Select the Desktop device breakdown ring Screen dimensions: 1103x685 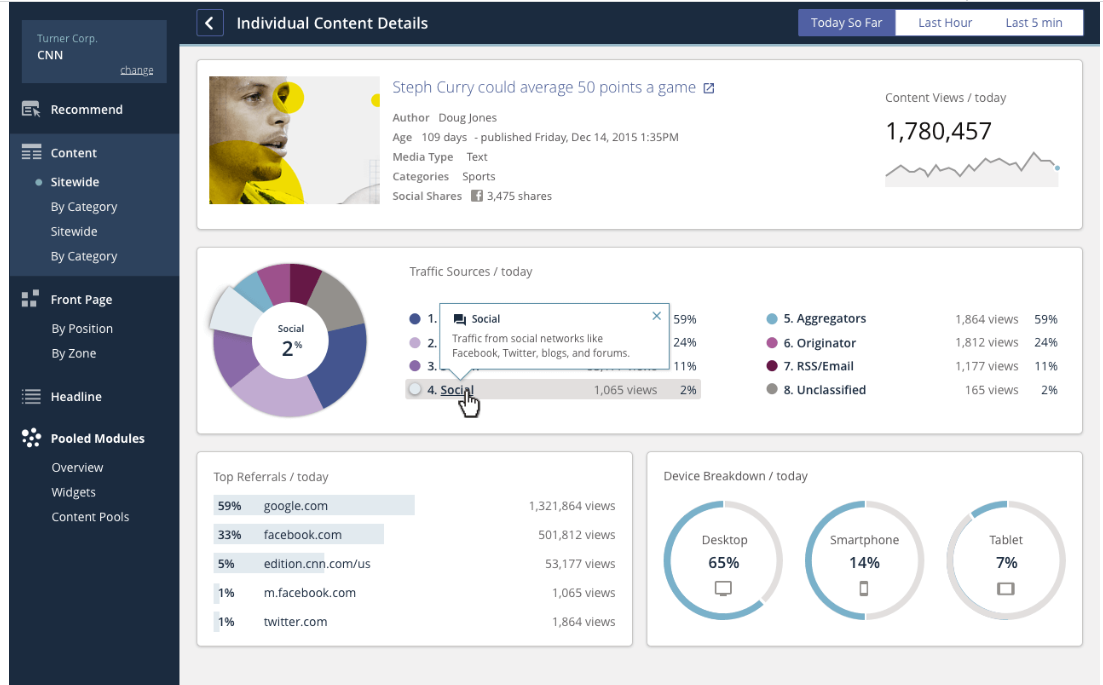[x=723, y=561]
